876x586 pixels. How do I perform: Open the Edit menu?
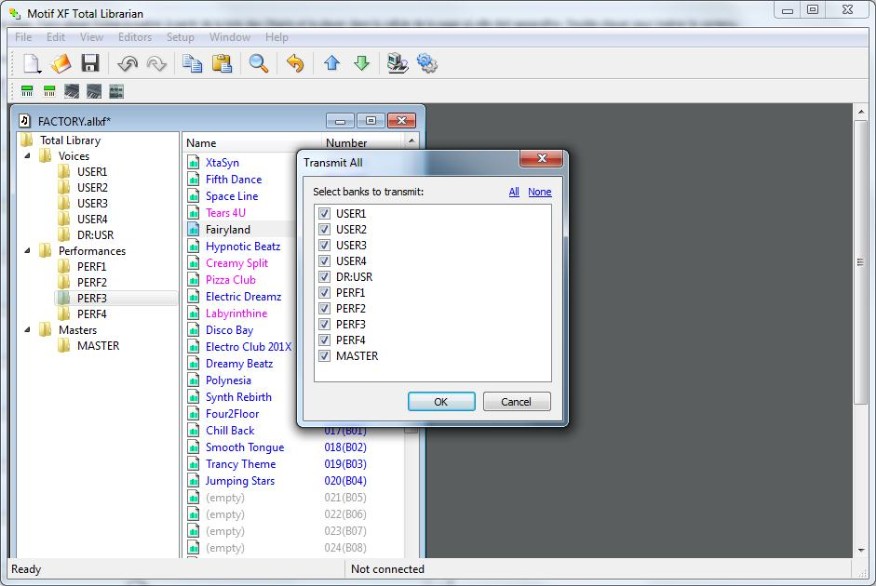click(56, 37)
